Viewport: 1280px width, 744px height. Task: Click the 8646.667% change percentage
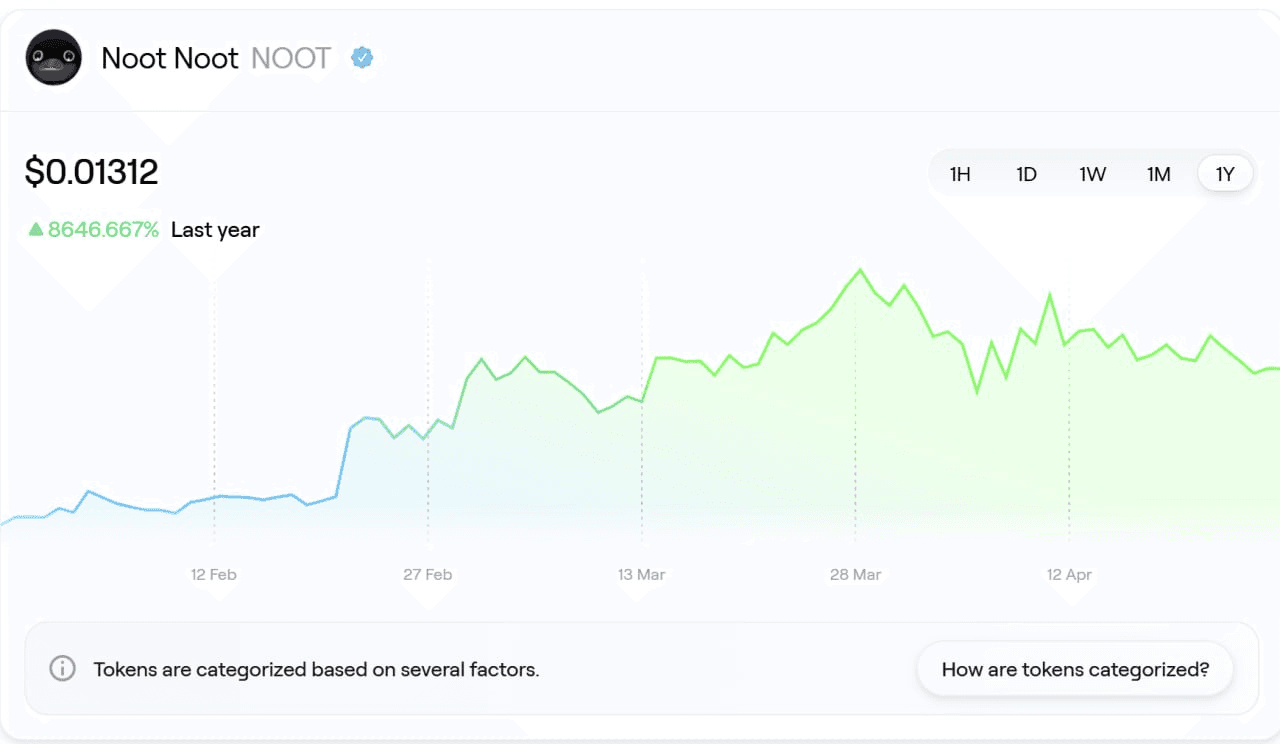(103, 230)
